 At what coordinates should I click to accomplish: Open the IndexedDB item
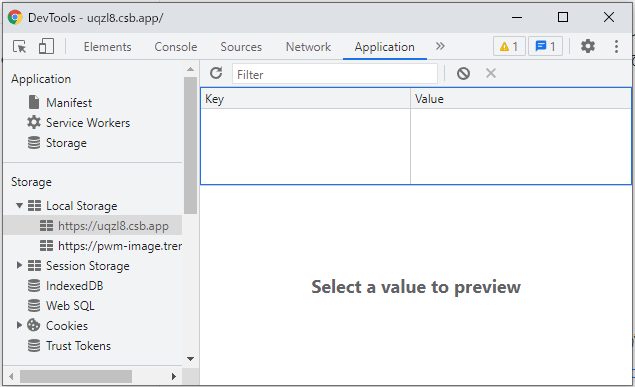pyautogui.click(x=75, y=286)
